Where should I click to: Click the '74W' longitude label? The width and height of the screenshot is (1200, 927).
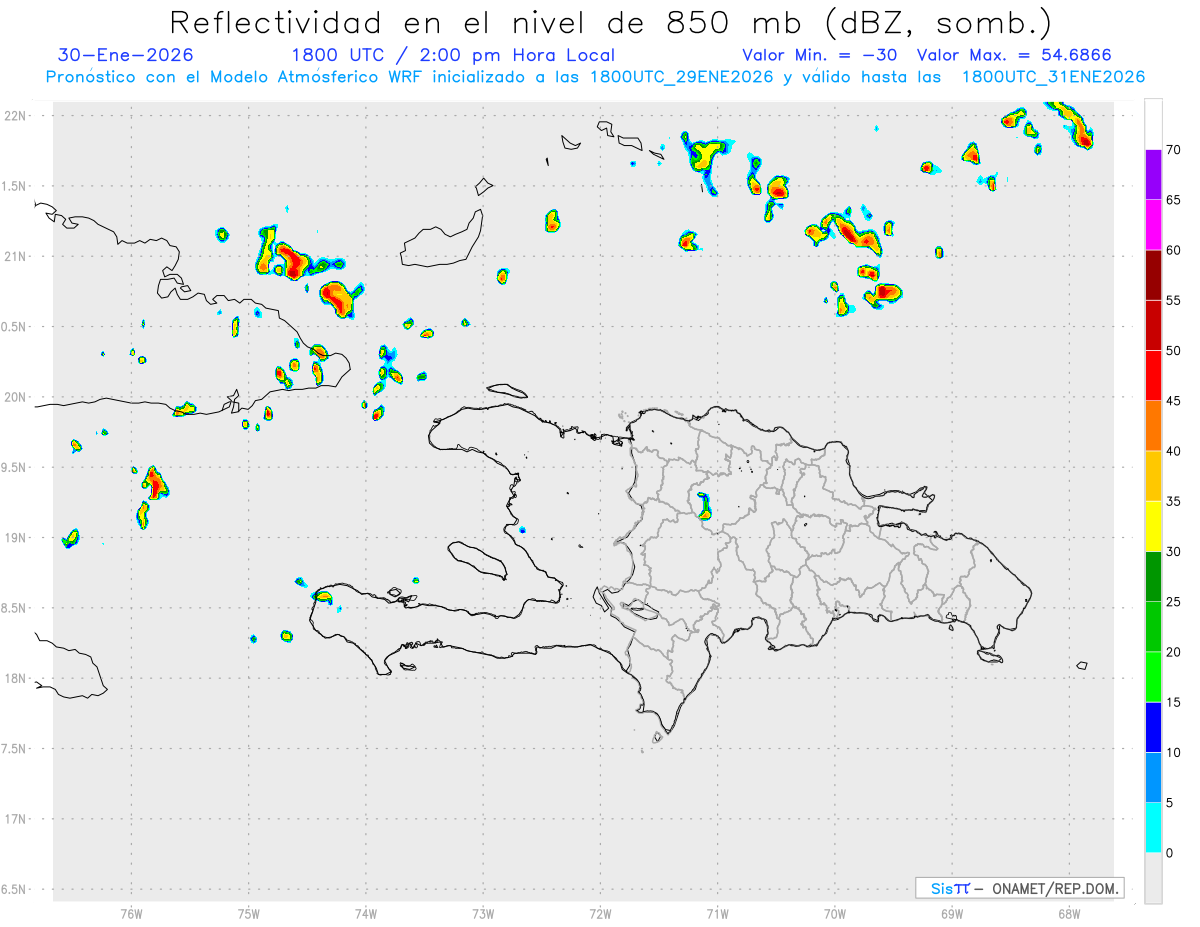366,914
